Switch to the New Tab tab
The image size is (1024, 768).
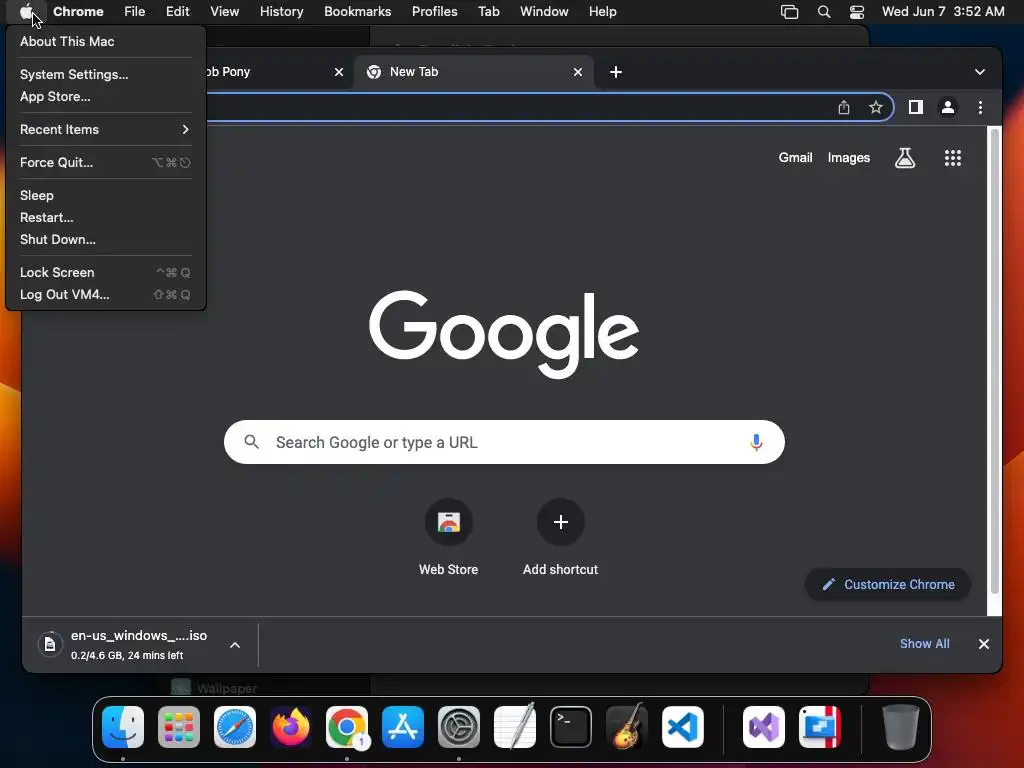click(473, 72)
